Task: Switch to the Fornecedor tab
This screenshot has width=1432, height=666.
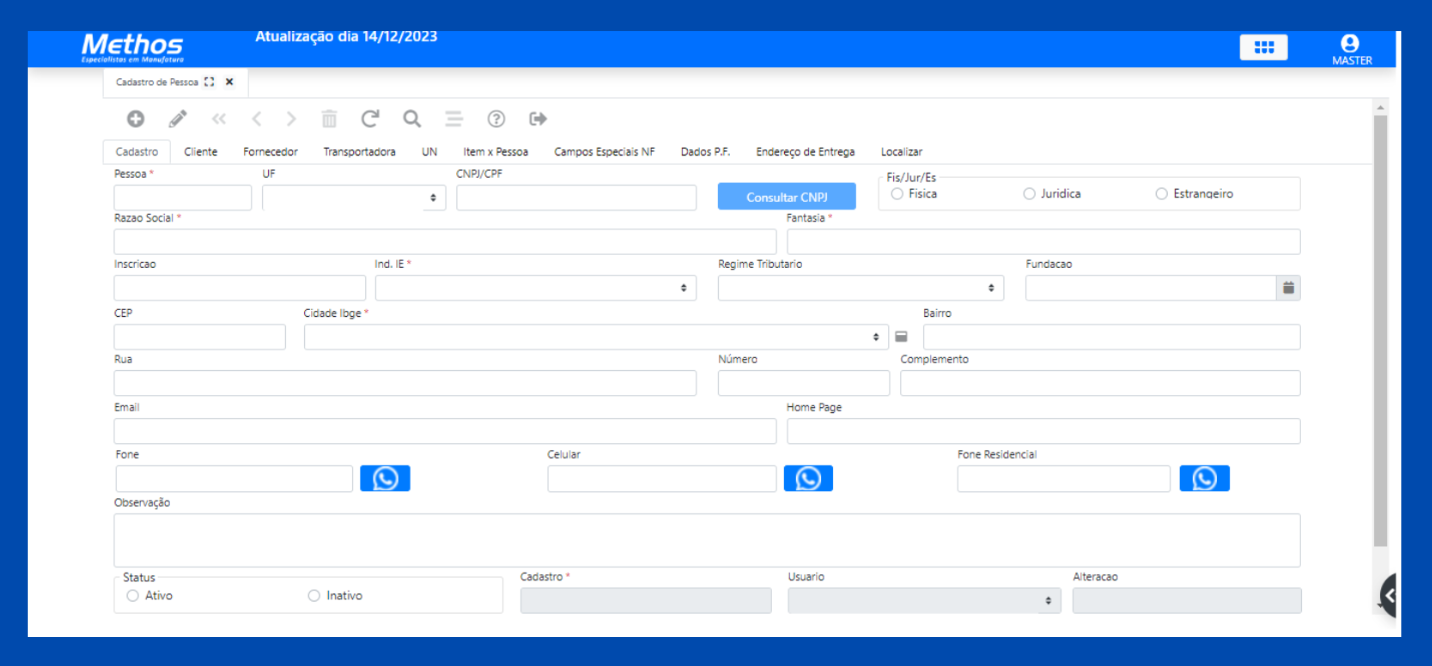Action: 270,152
